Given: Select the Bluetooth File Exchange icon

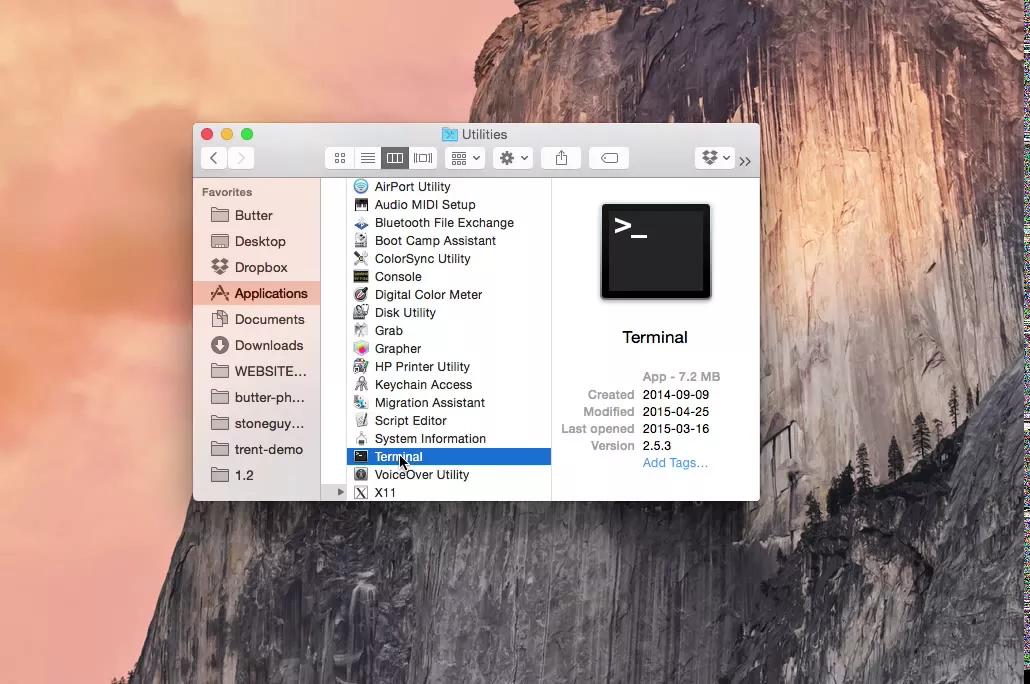Looking at the screenshot, I should [x=361, y=223].
